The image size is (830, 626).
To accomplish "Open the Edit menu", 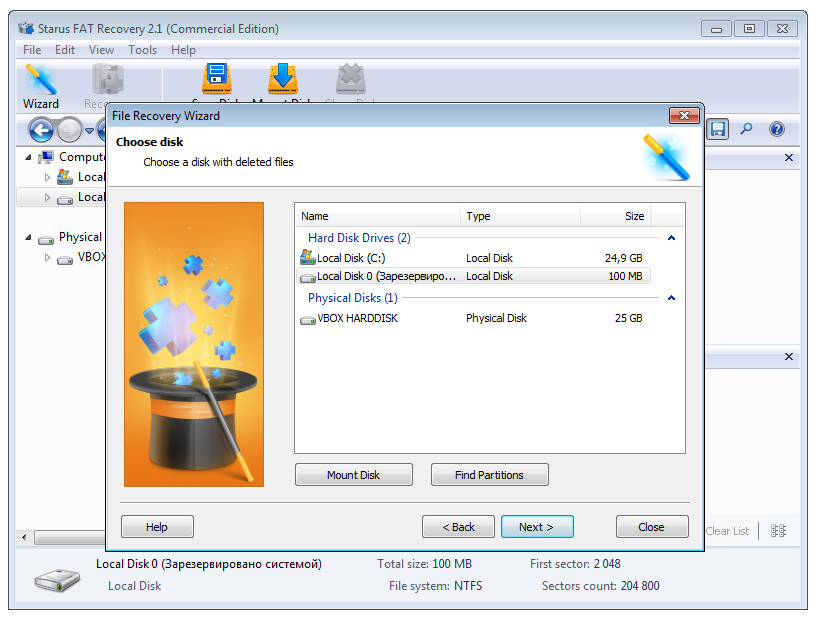I will (x=65, y=50).
